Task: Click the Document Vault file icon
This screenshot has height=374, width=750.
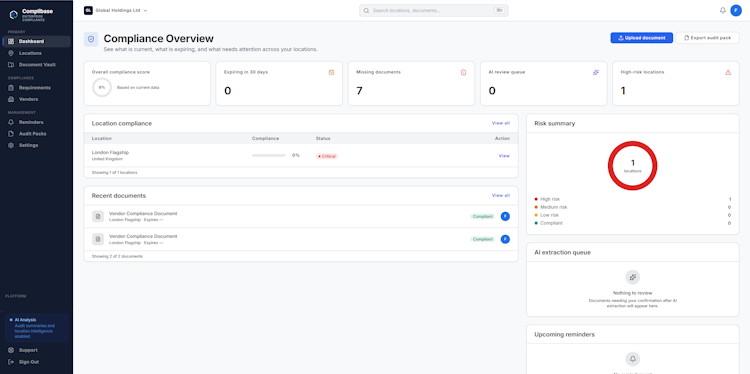Action: pyautogui.click(x=11, y=65)
